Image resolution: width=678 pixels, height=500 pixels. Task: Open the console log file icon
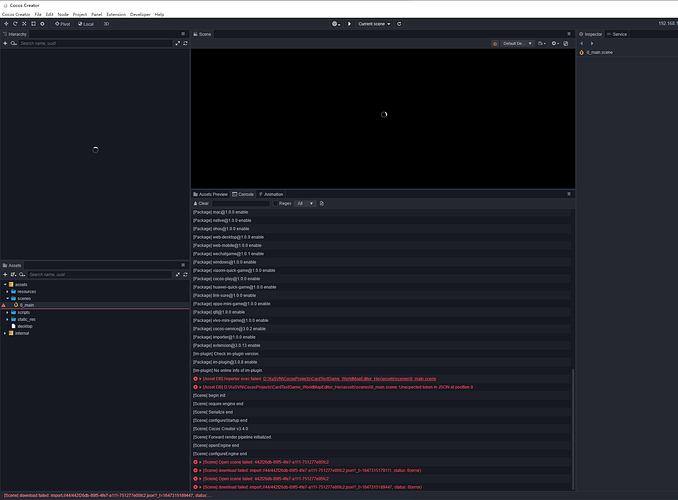click(x=321, y=203)
